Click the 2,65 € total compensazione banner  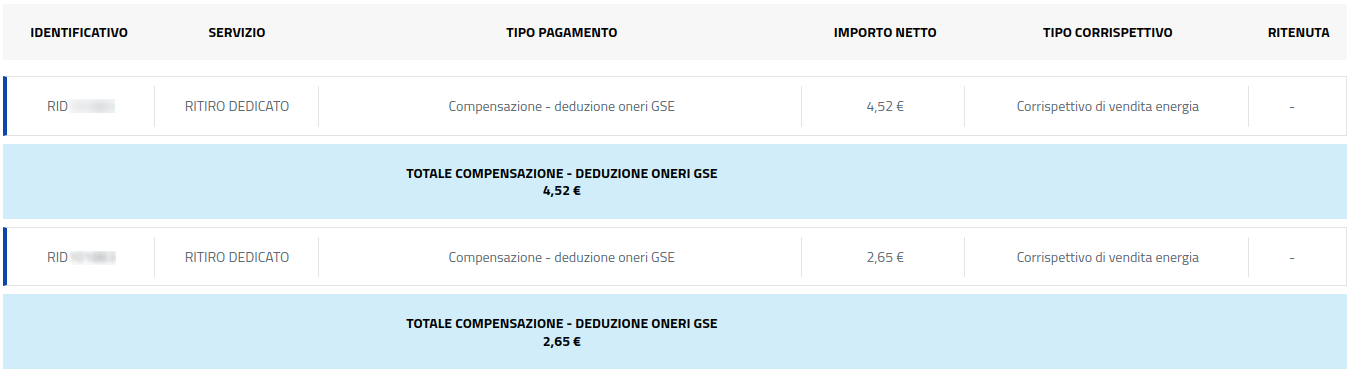point(675,332)
